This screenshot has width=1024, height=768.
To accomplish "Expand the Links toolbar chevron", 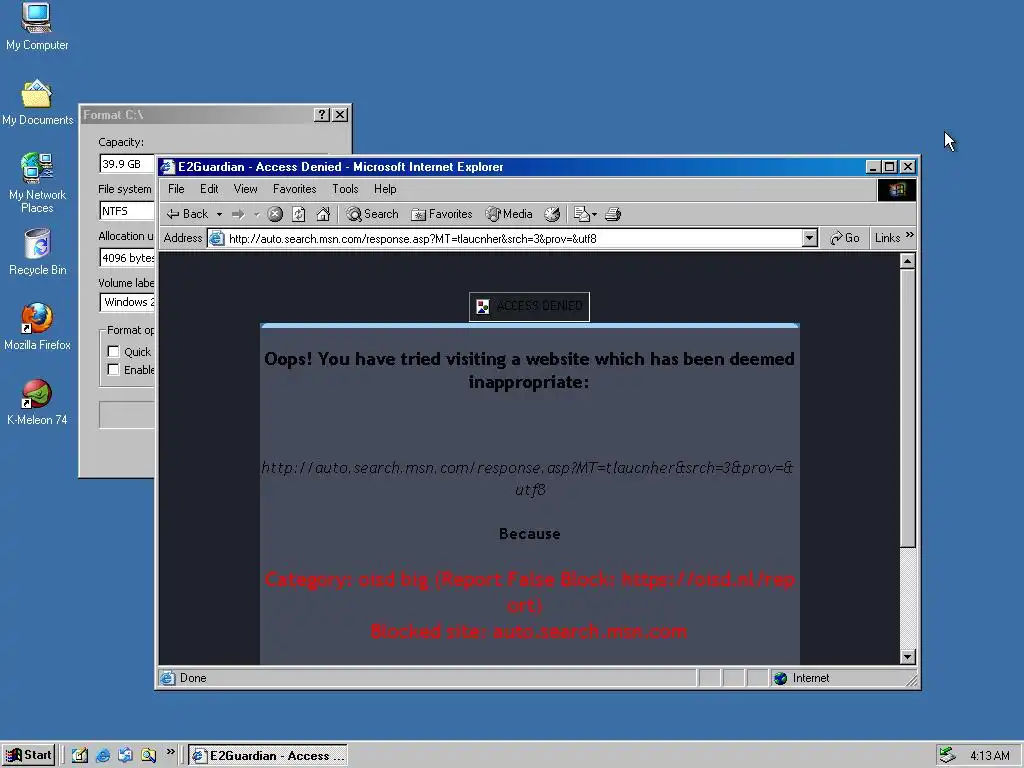I will pos(910,235).
